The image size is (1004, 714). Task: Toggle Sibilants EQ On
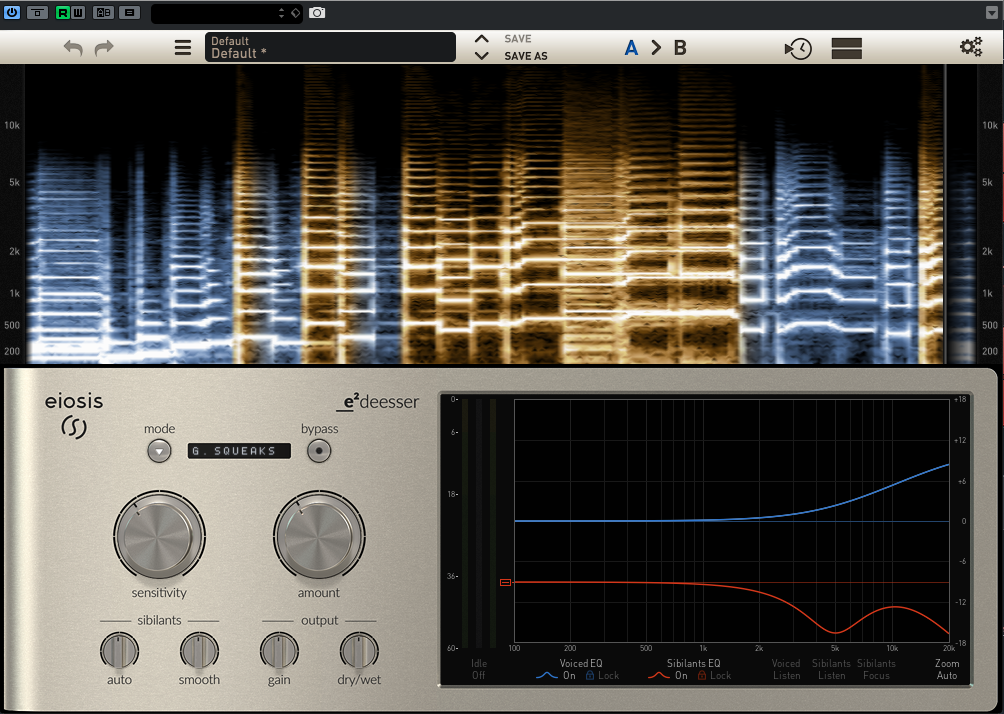click(681, 676)
